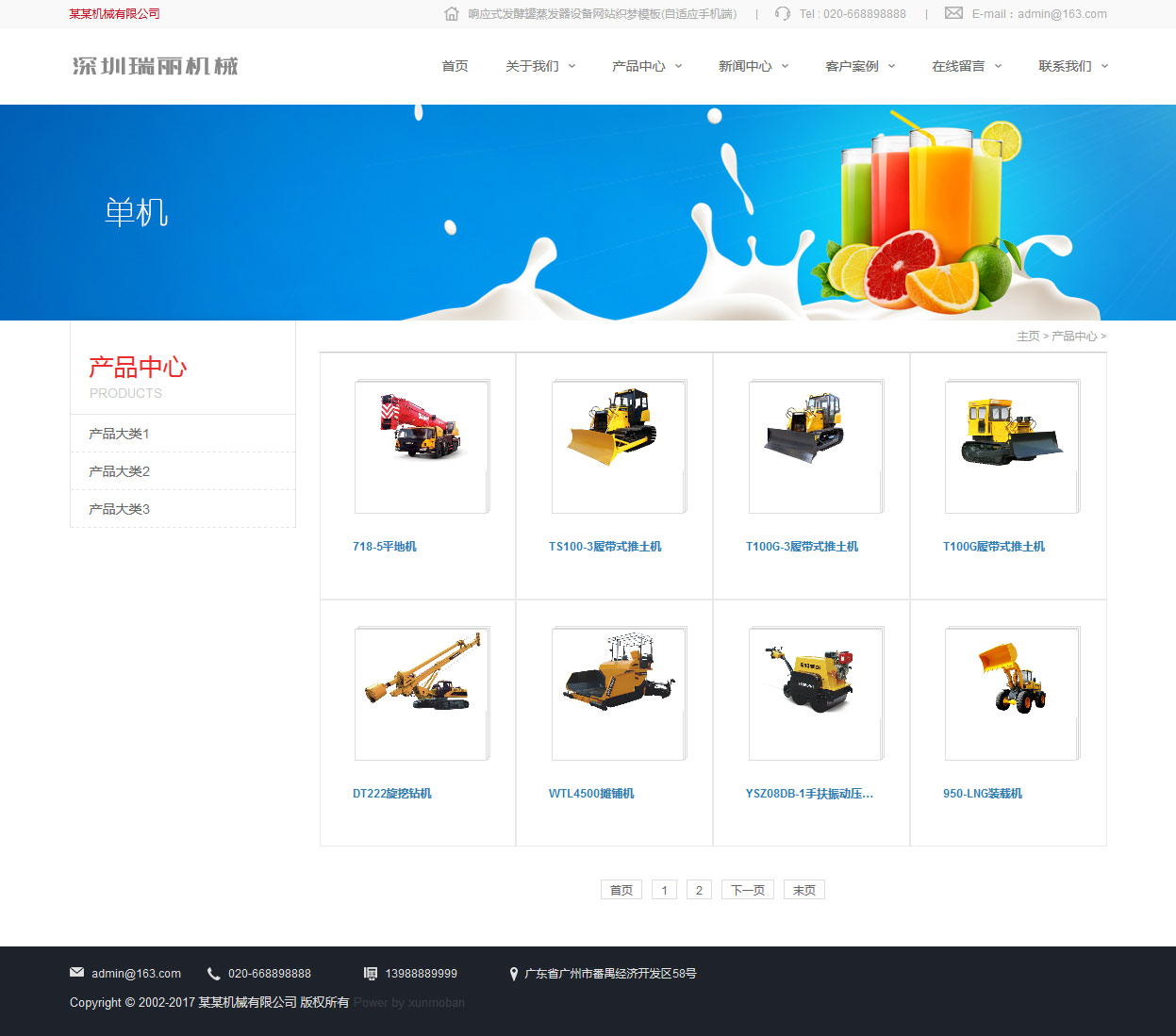1176x1036 pixels.
Task: Click the home icon in top bar
Action: pos(452,14)
